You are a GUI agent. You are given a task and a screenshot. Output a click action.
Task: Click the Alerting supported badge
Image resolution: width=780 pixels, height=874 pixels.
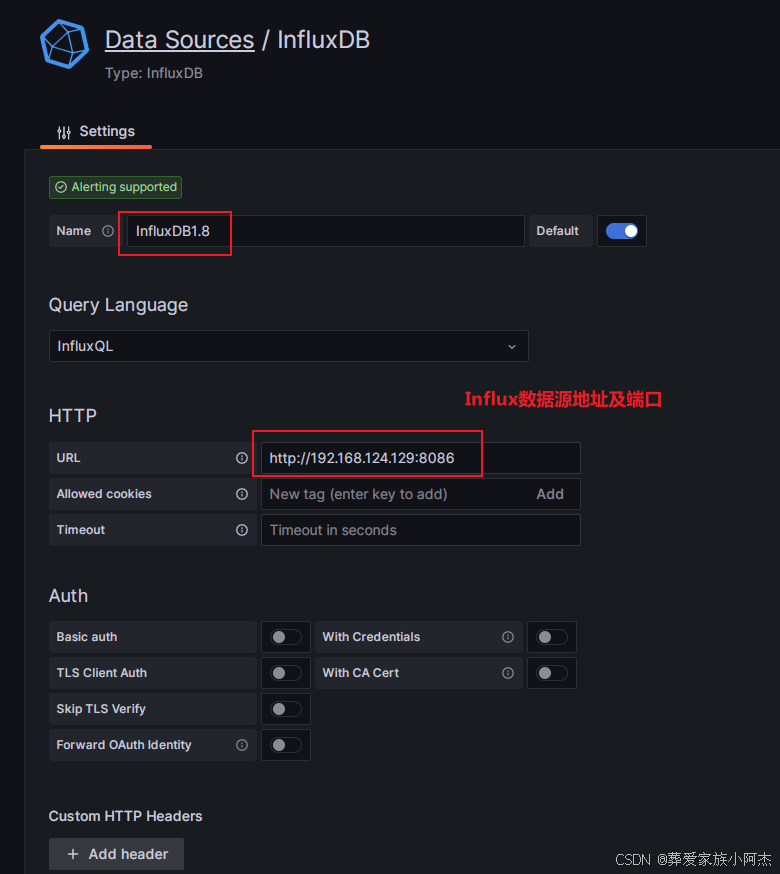(x=115, y=187)
